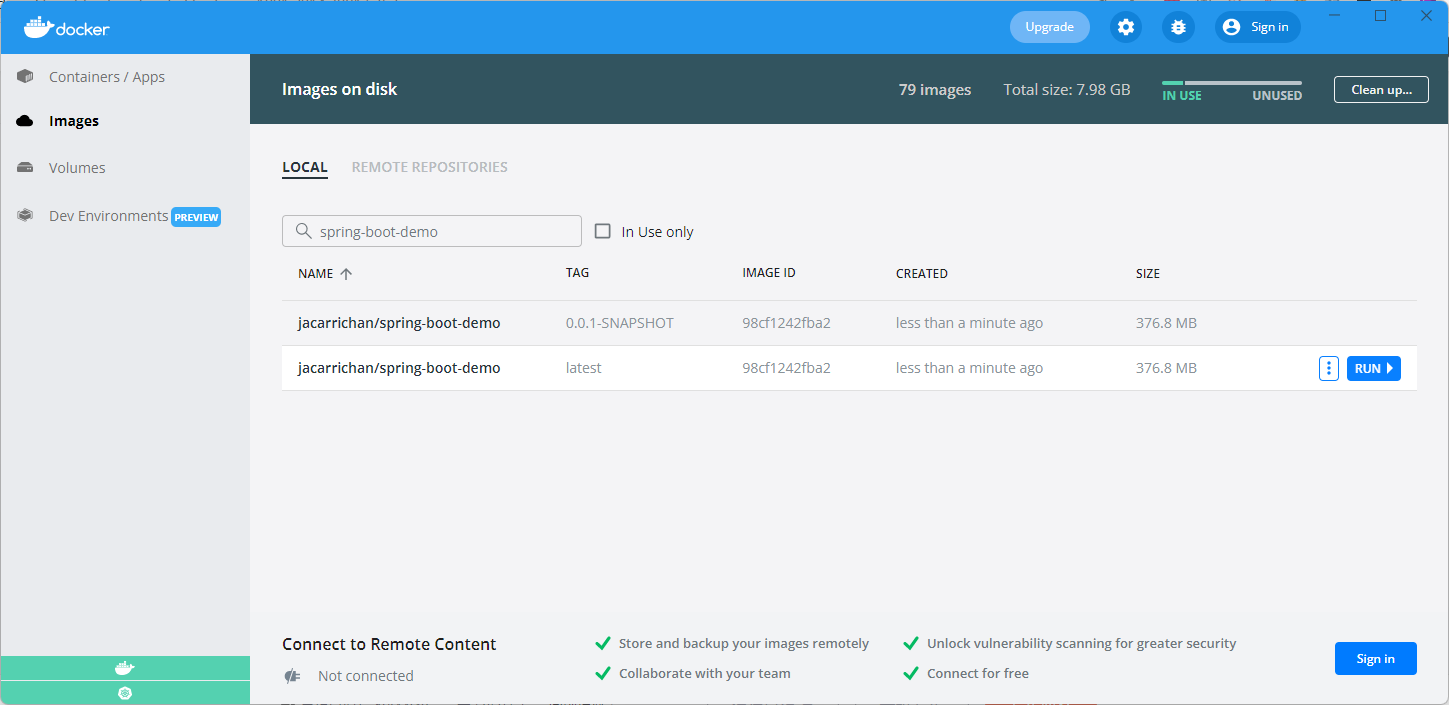Maximize the Docker Desktop window
1449x705 pixels.
[1380, 15]
